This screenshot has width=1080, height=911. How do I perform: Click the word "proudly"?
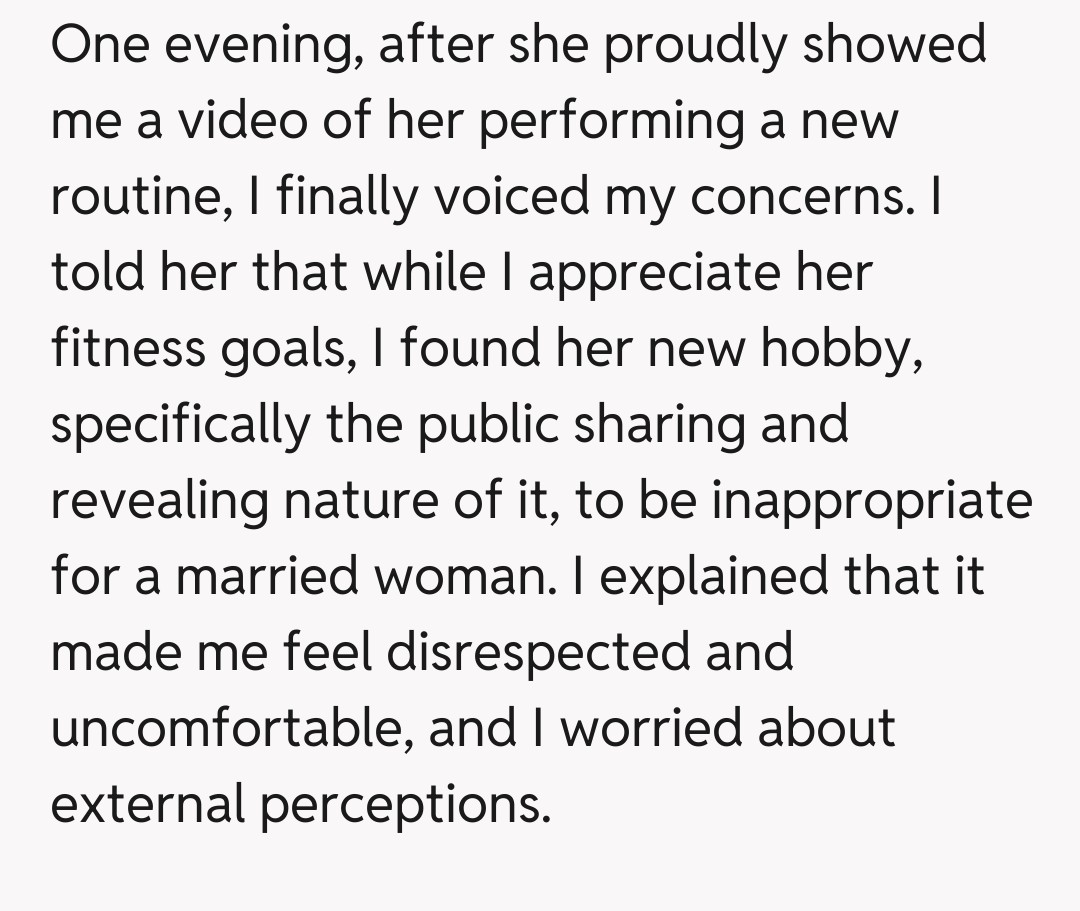click(x=685, y=46)
